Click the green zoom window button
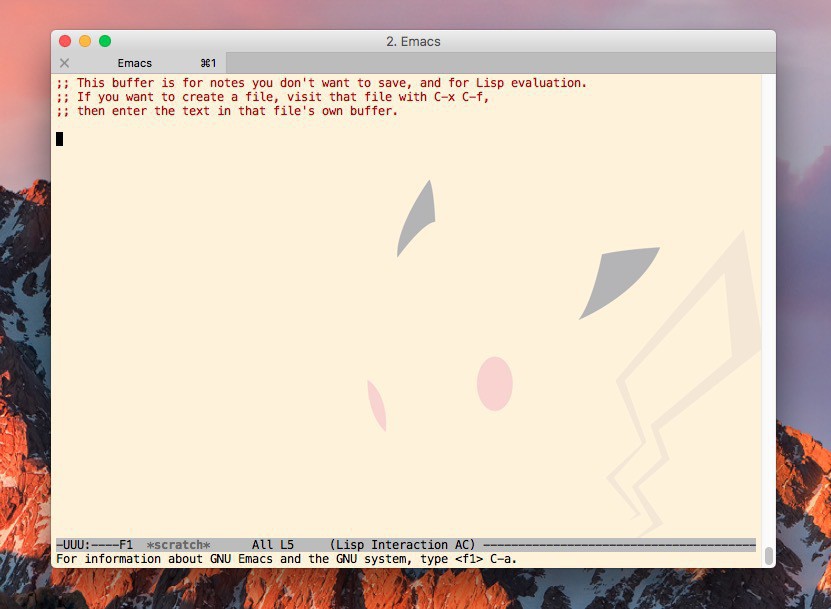Image resolution: width=831 pixels, height=609 pixels. pyautogui.click(x=105, y=41)
